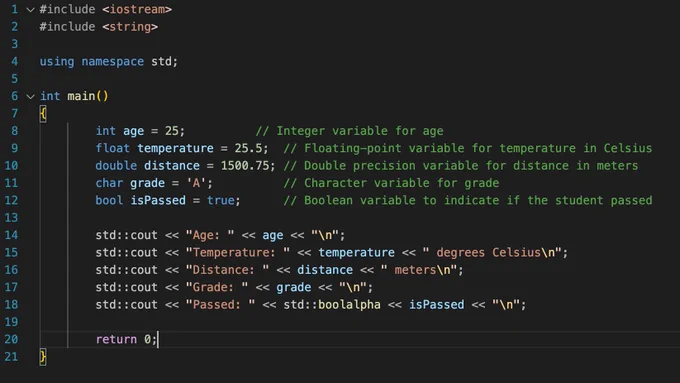
Task: Collapse the main() function fold chevron
Action: click(30, 96)
